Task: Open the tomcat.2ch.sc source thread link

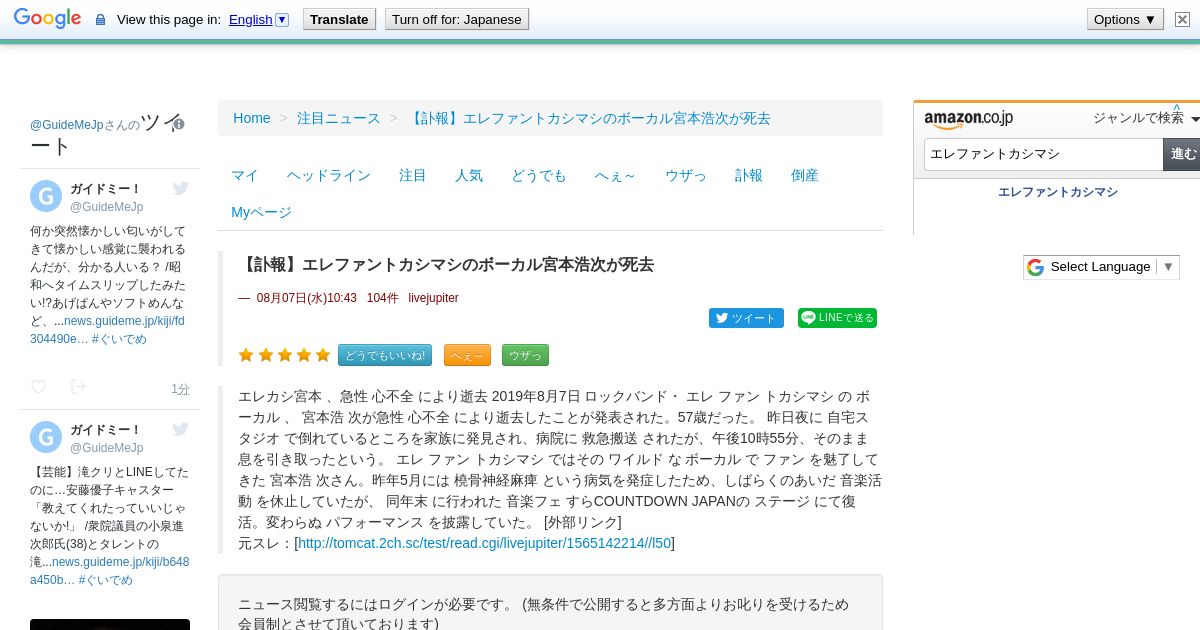Action: (484, 543)
